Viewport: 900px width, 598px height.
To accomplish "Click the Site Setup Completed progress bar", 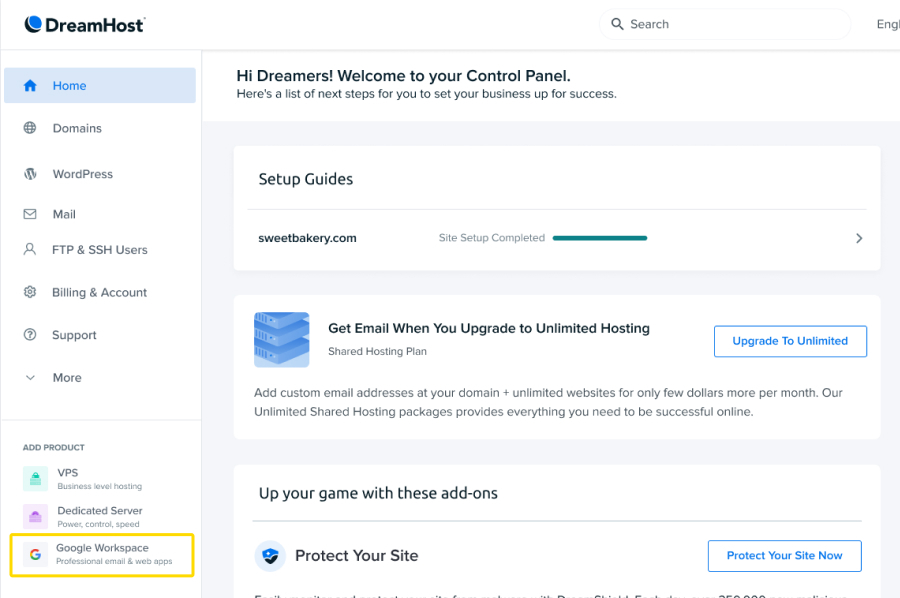I will (599, 239).
